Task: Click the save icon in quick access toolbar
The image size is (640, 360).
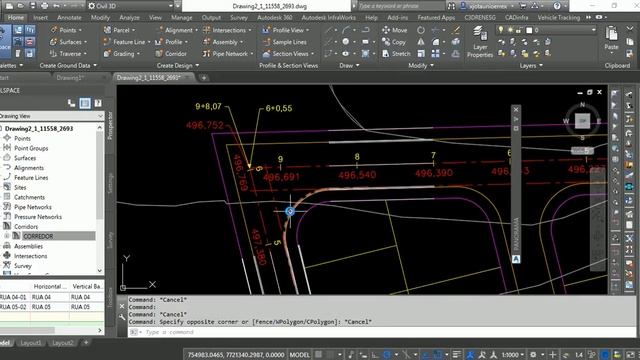Action: (x=32, y=6)
